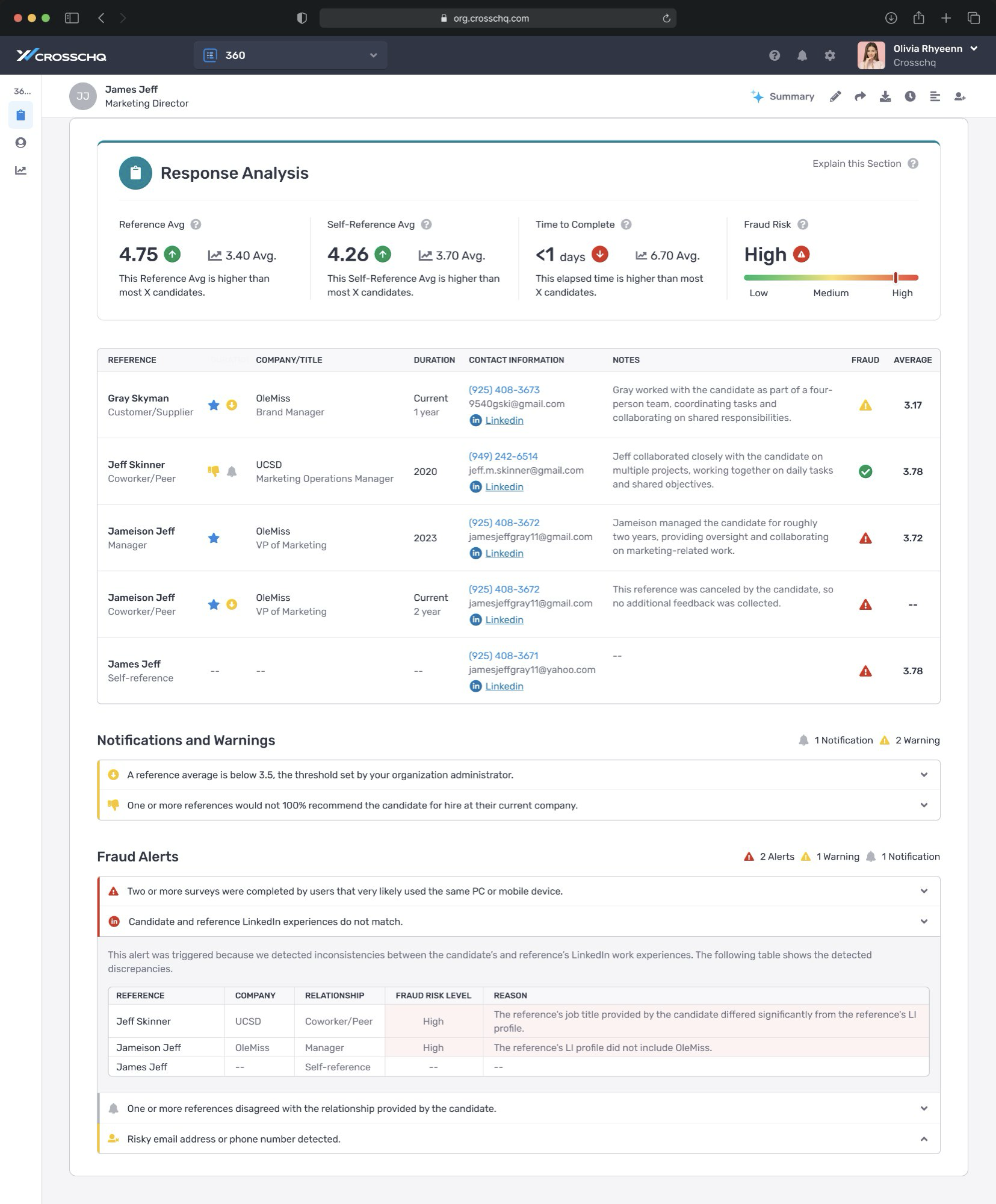Click the pencil edit icon in candidate header
The width and height of the screenshot is (996, 1204).
[835, 96]
